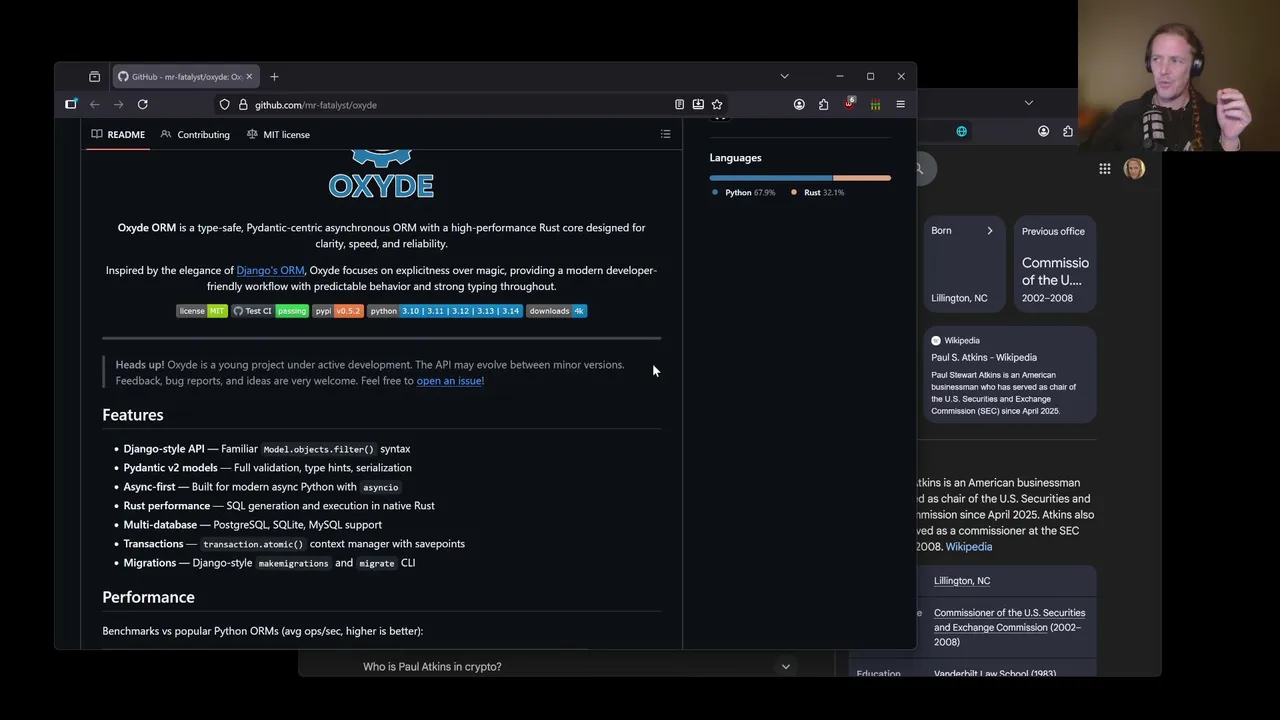Click 'Rust performance' feature text

pos(166,506)
